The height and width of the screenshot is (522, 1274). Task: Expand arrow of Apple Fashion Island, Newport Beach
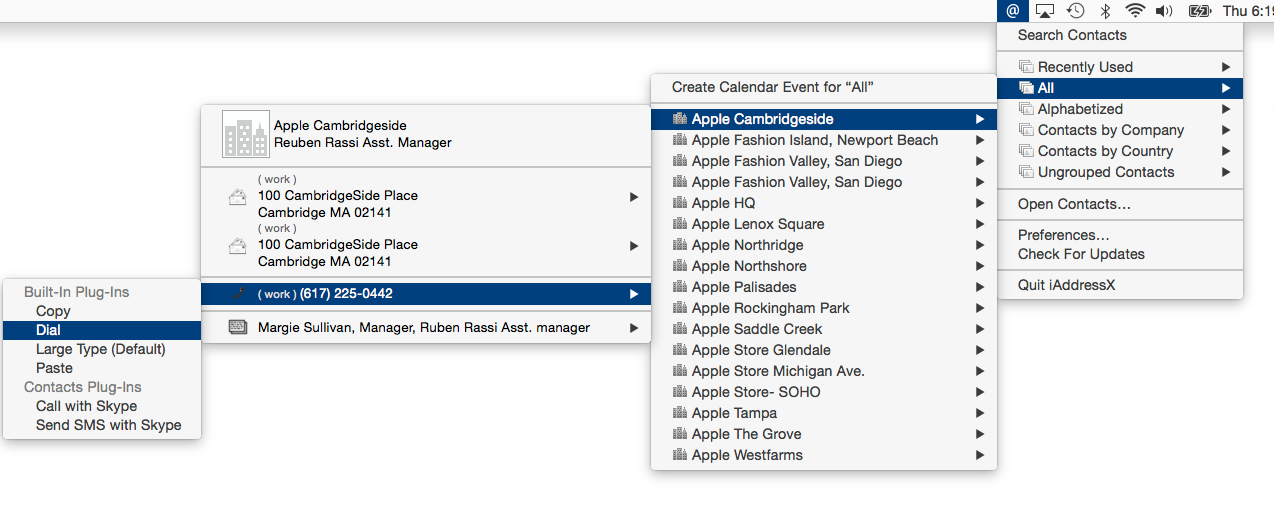[x=980, y=140]
